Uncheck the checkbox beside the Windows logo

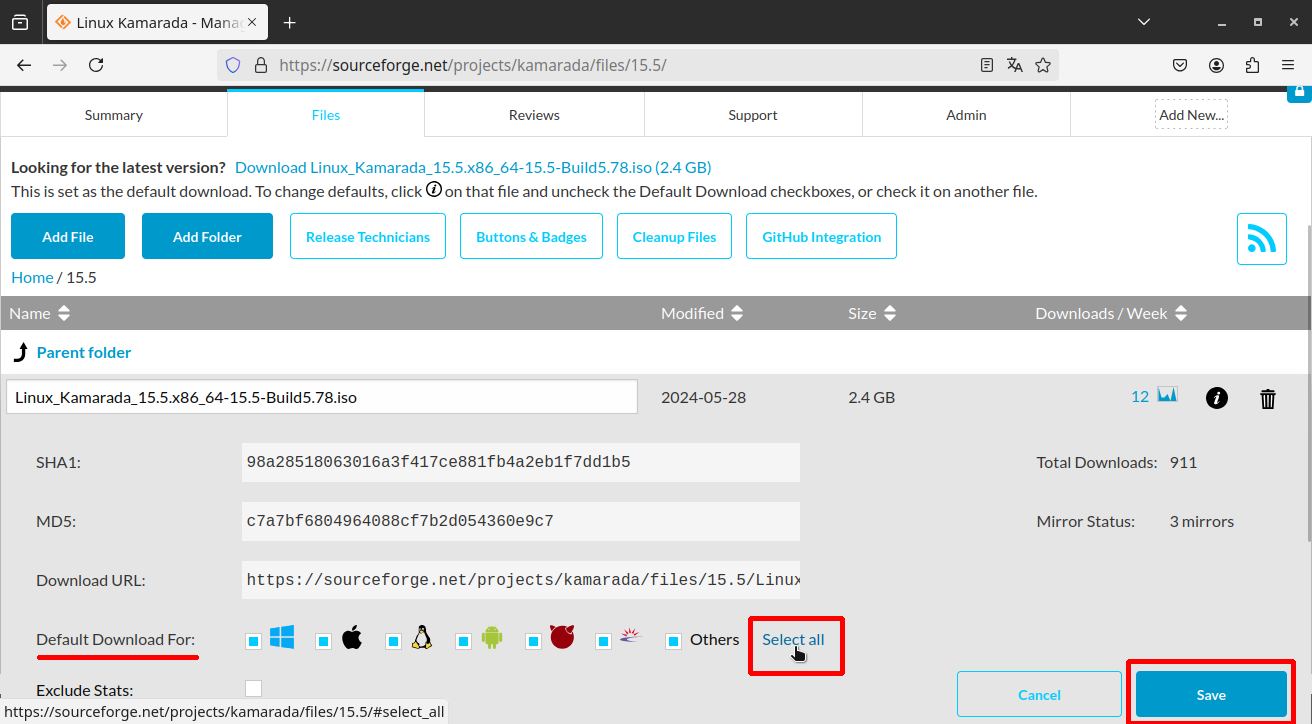point(253,641)
